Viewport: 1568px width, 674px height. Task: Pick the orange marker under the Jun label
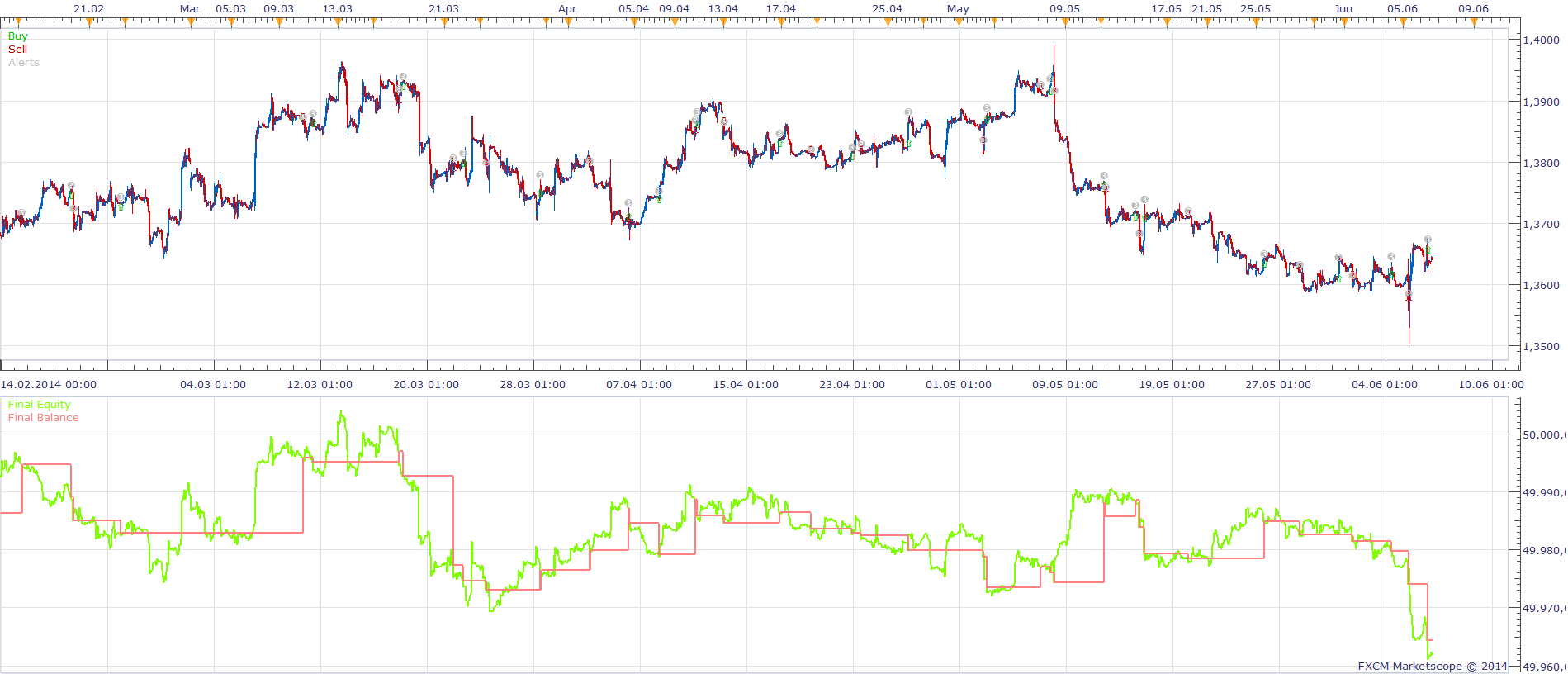click(1344, 22)
